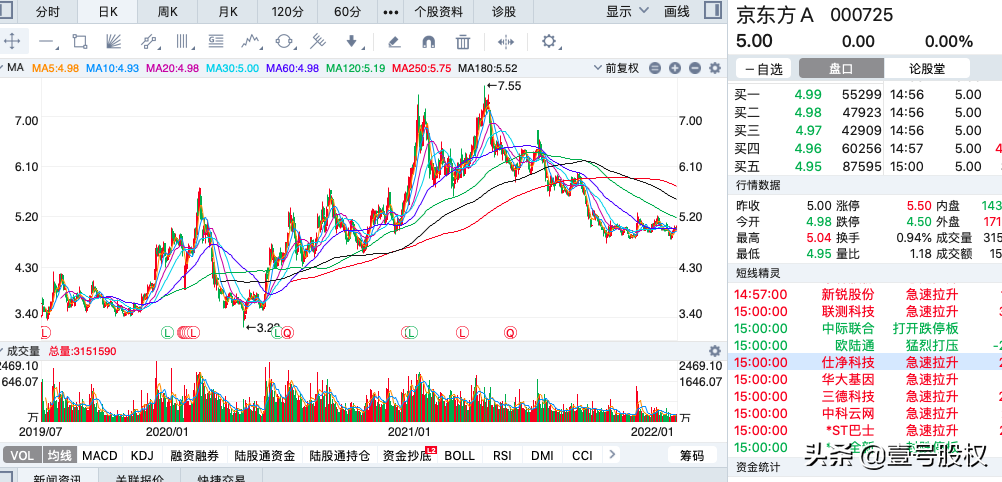Open the 显示 dropdown
1002x482 pixels.
tap(627, 11)
